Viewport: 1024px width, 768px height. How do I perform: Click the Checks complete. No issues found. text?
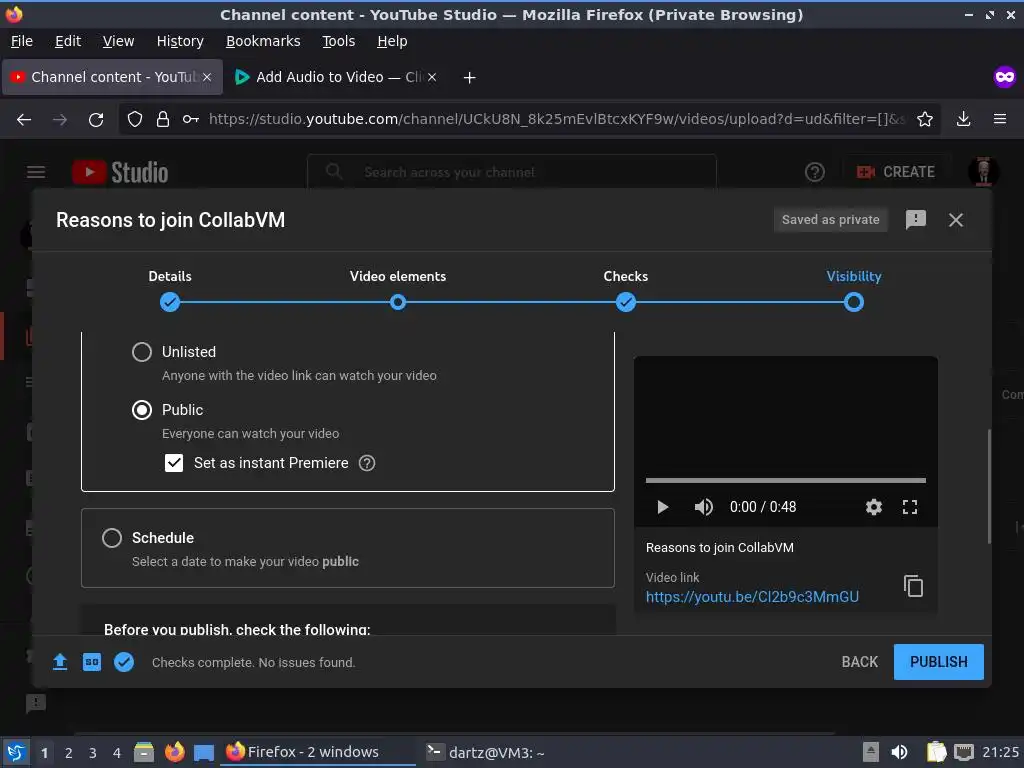click(253, 663)
